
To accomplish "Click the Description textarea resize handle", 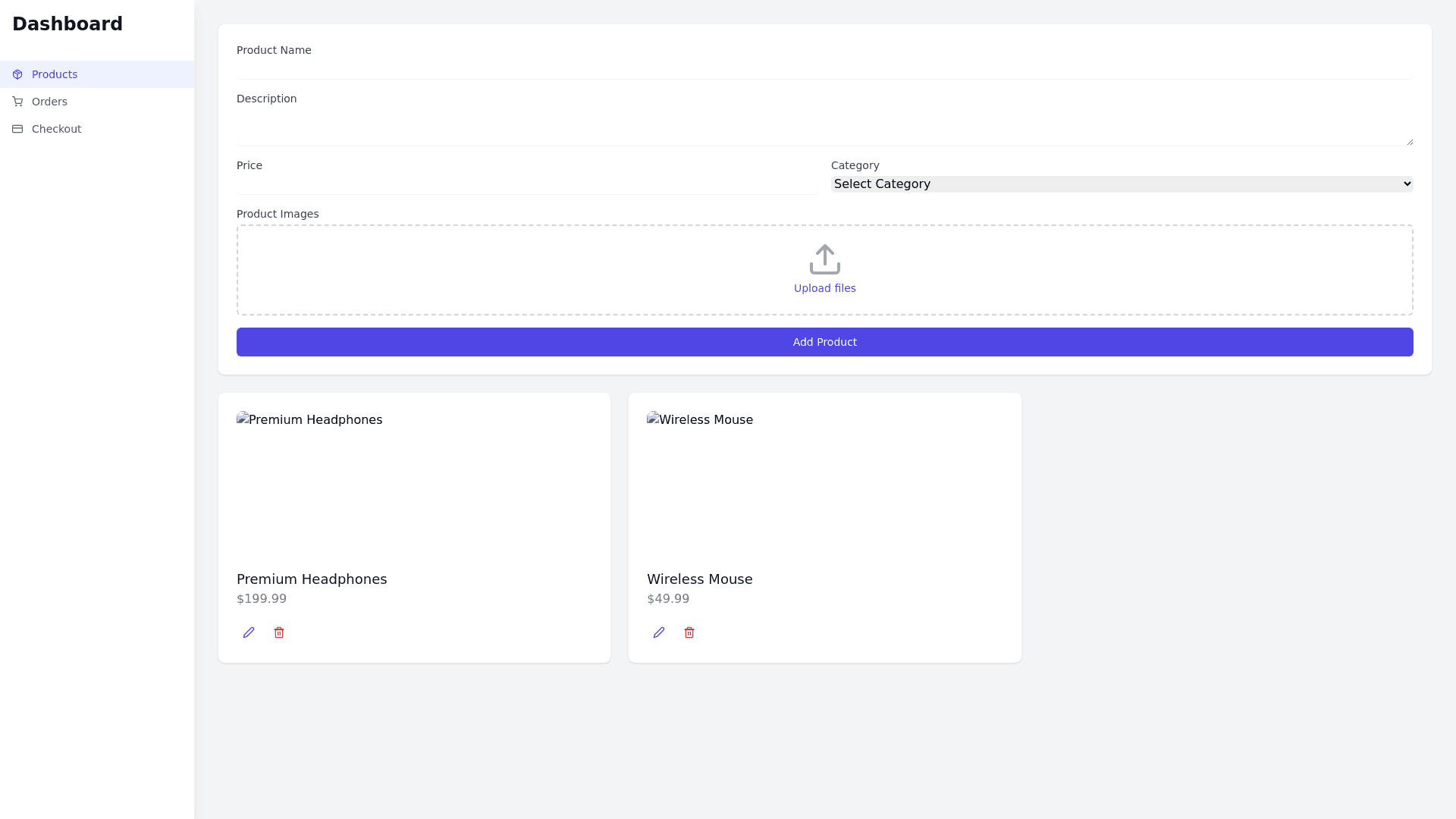I will point(1410,142).
